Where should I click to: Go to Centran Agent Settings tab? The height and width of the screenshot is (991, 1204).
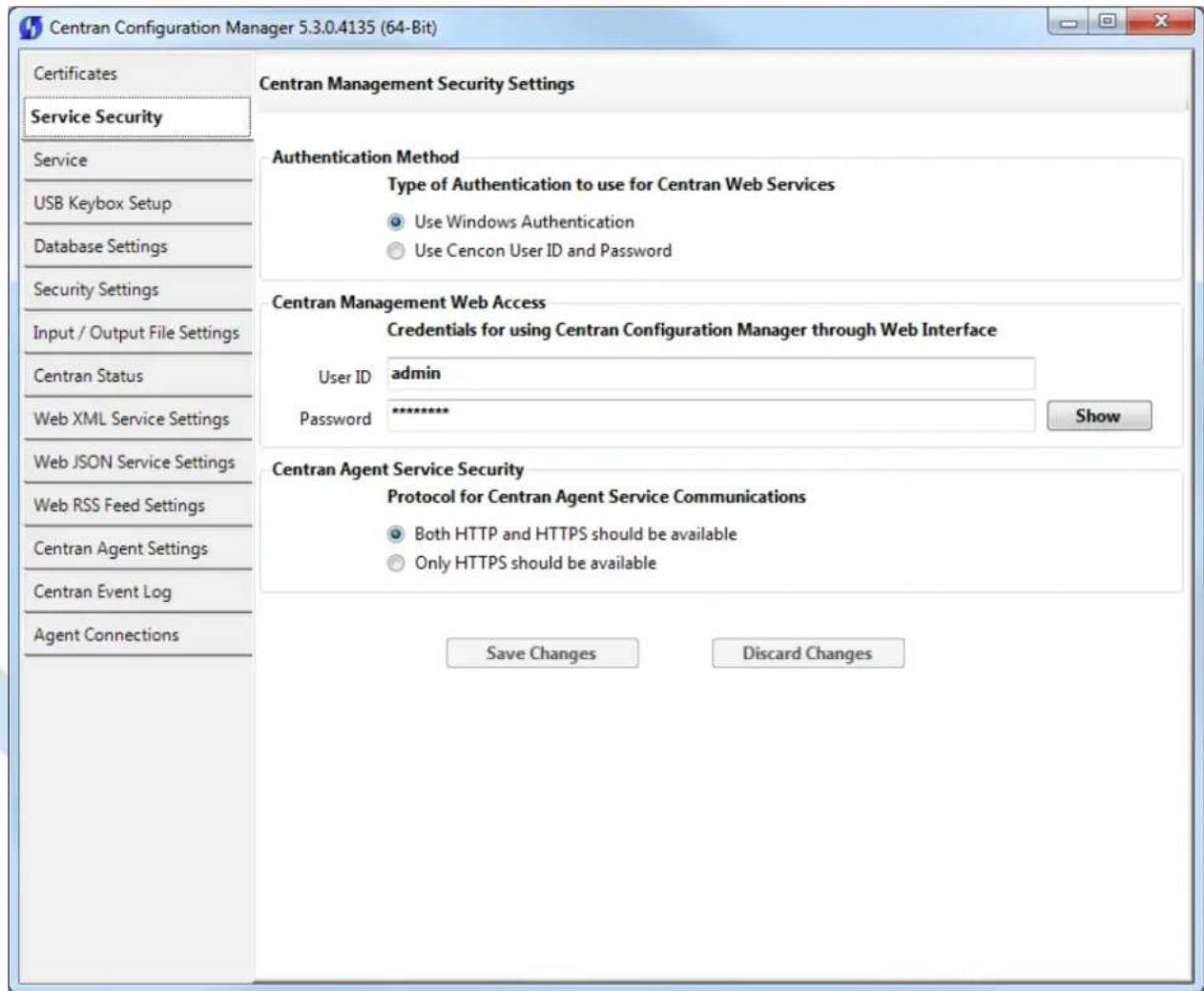(137, 548)
